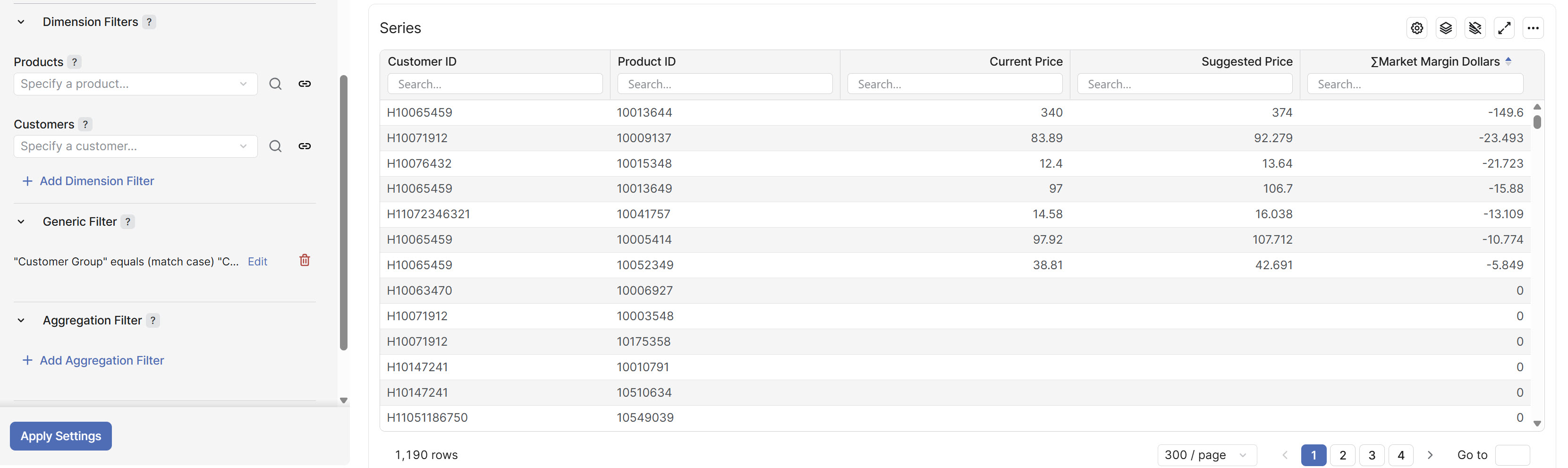Open the 300 / page size dropdown
The height and width of the screenshot is (468, 1568).
[1206, 455]
